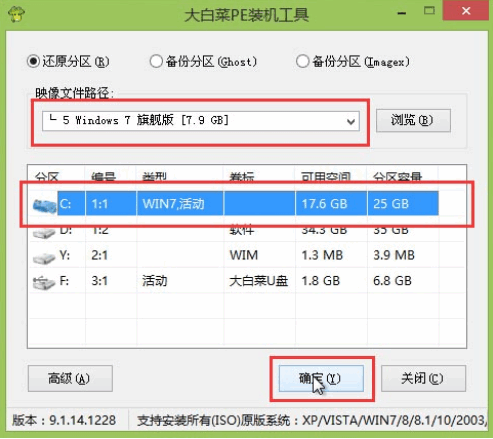Click the 分区容量 column header
493x439 pixels.
pyautogui.click(x=397, y=177)
